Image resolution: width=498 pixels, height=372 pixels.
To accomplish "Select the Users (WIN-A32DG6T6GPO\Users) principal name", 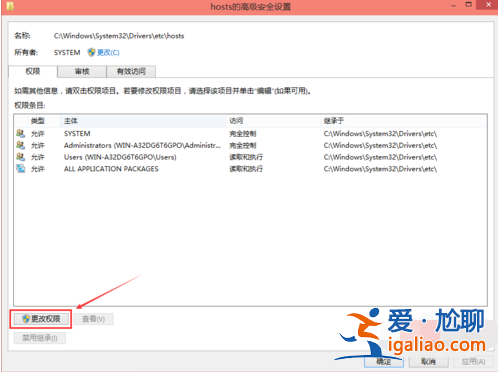I will [x=120, y=157].
